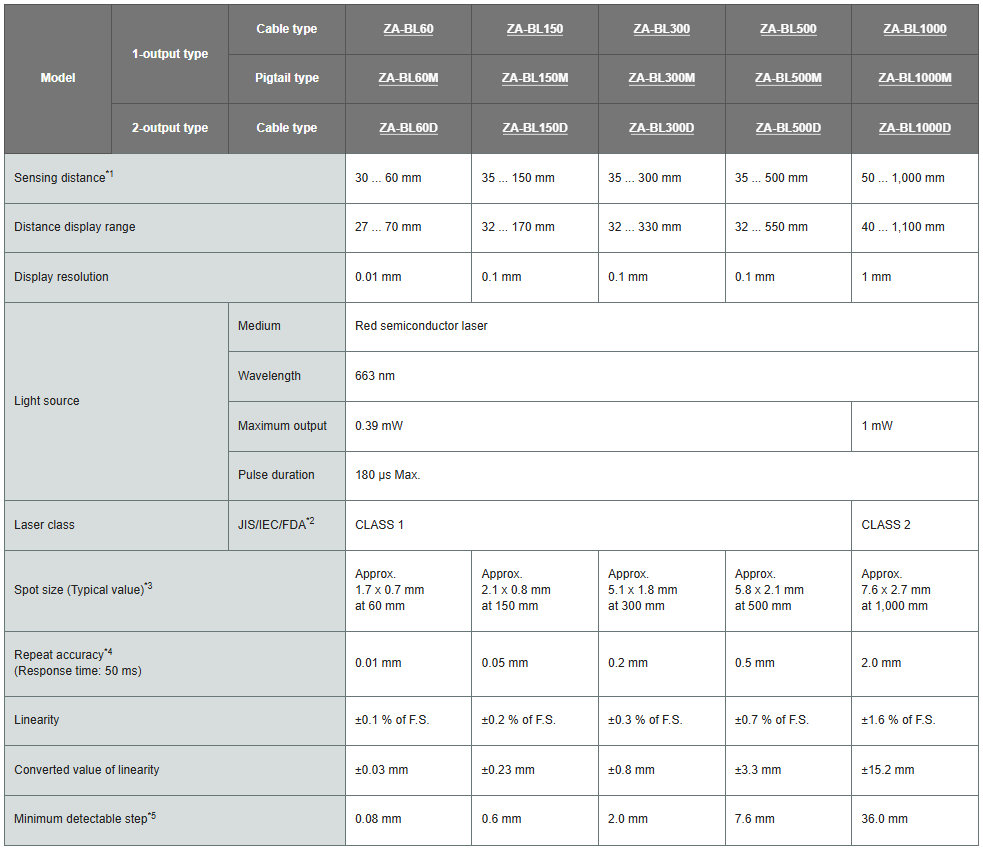Click the 1.7 x 0.7 mm spot size cell
This screenshot has width=983, height=852.
(x=408, y=591)
